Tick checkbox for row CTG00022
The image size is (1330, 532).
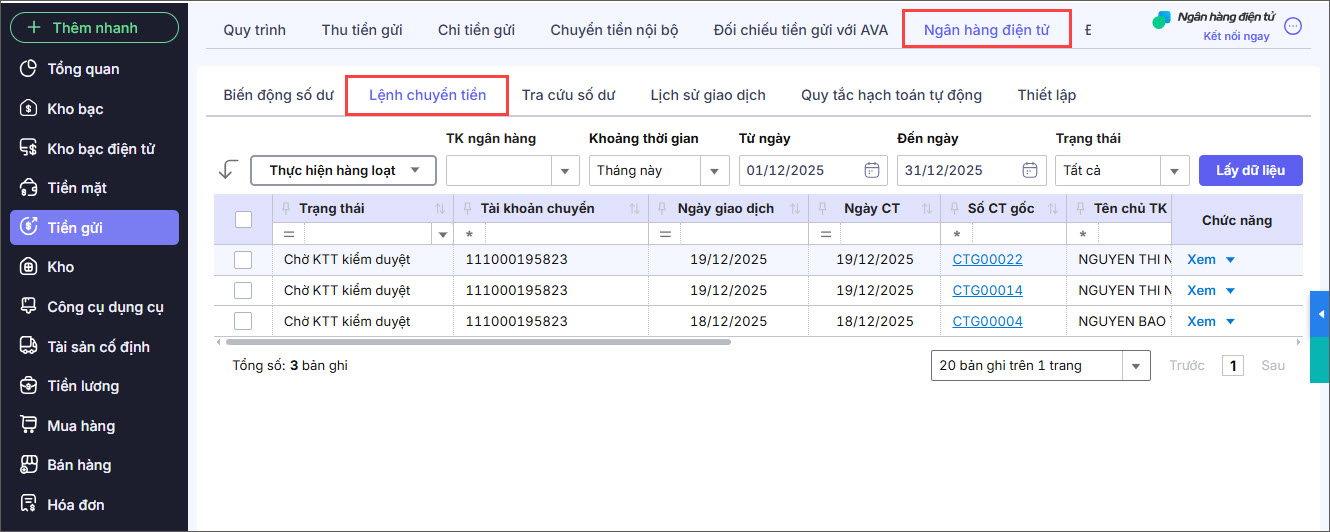tap(243, 260)
